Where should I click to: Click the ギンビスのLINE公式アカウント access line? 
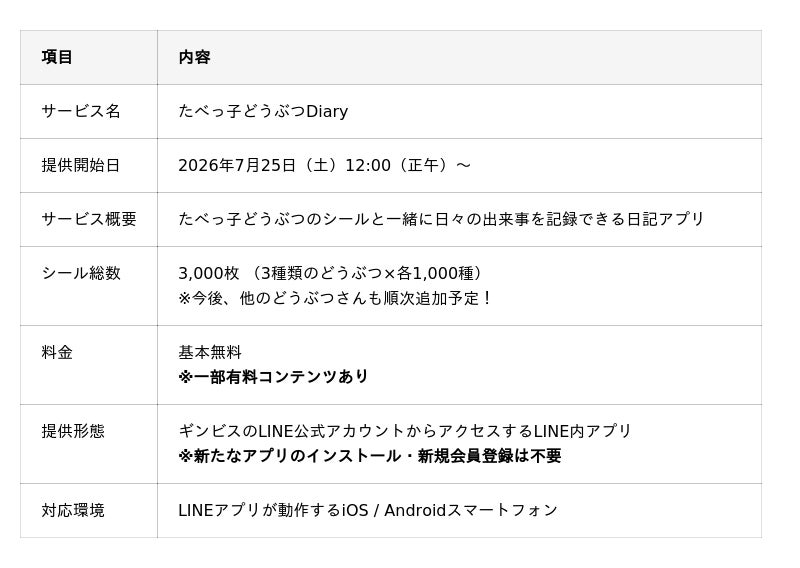[405, 432]
